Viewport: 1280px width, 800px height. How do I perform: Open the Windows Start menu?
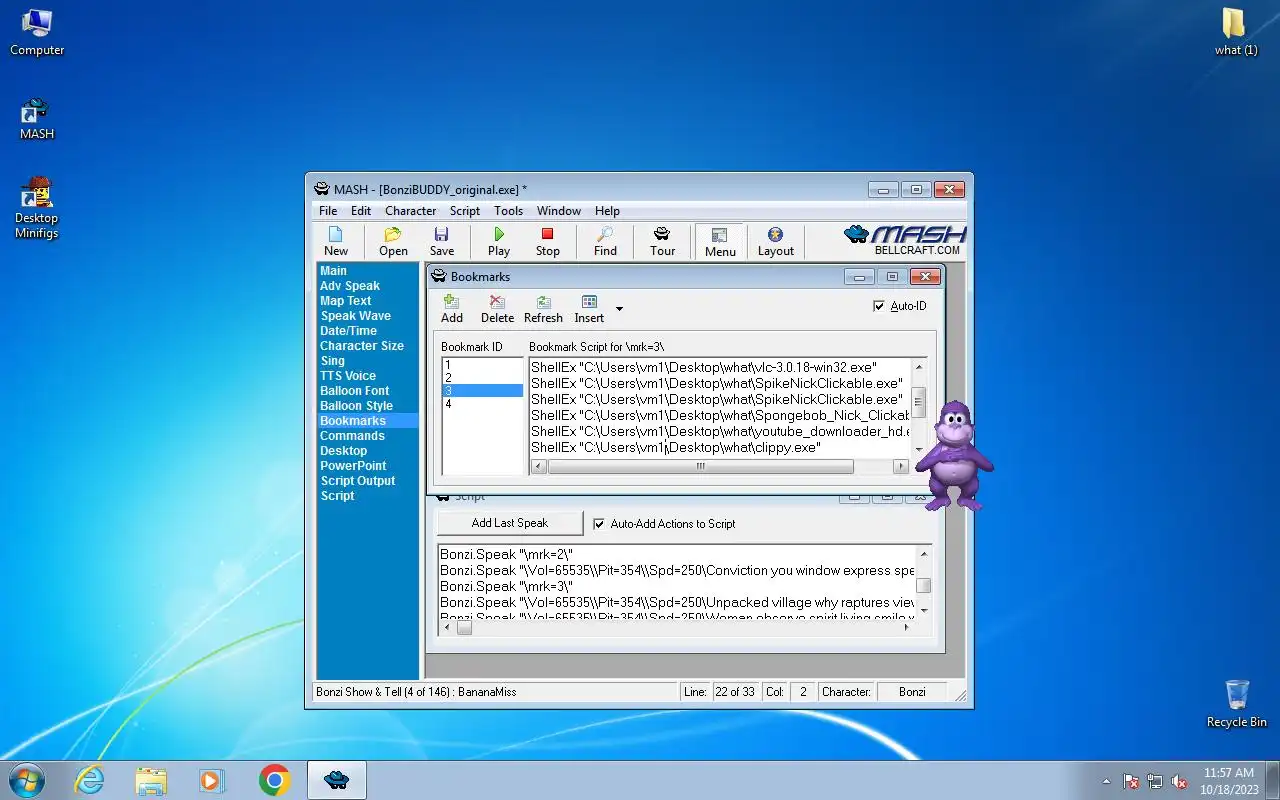click(26, 780)
